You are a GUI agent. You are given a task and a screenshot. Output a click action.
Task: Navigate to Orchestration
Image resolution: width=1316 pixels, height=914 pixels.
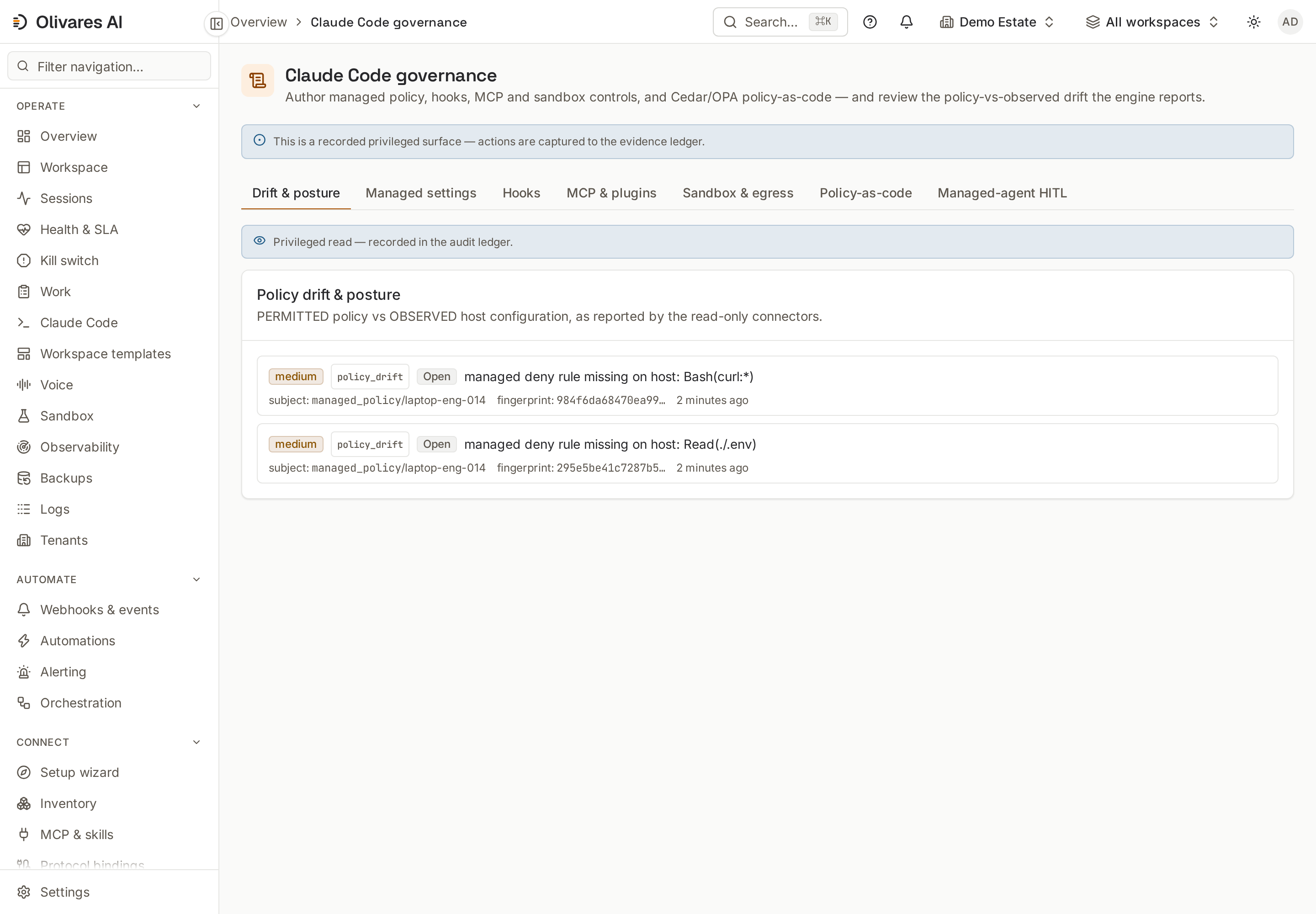tap(109, 703)
